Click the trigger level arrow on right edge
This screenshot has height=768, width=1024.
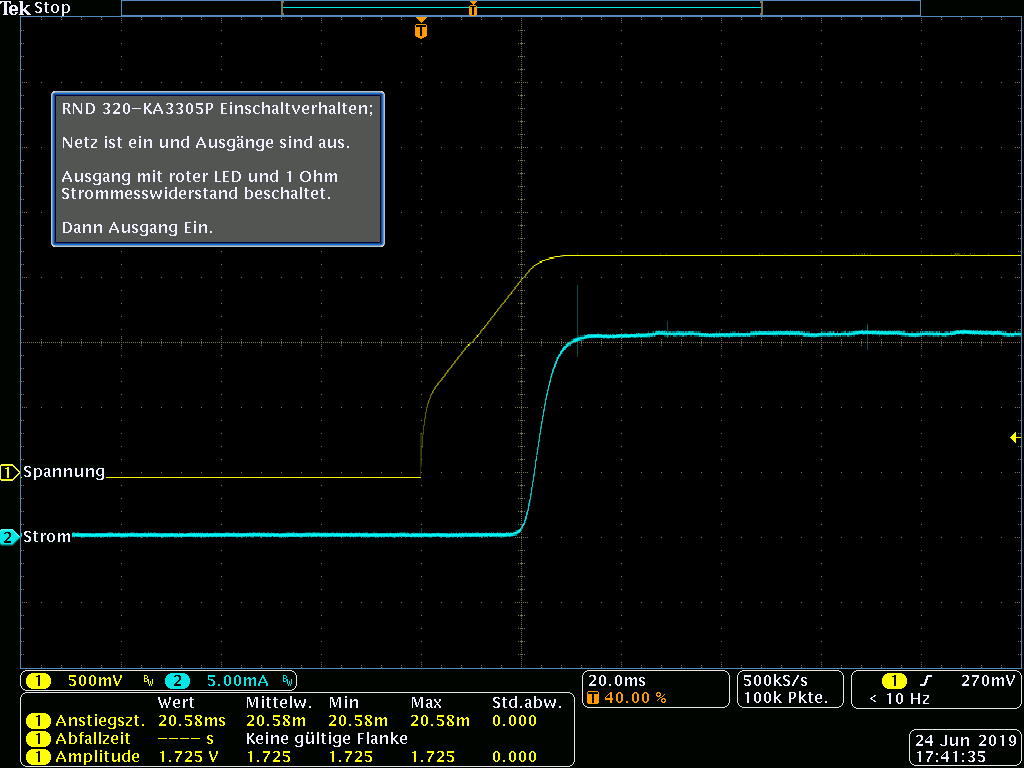click(1016, 438)
